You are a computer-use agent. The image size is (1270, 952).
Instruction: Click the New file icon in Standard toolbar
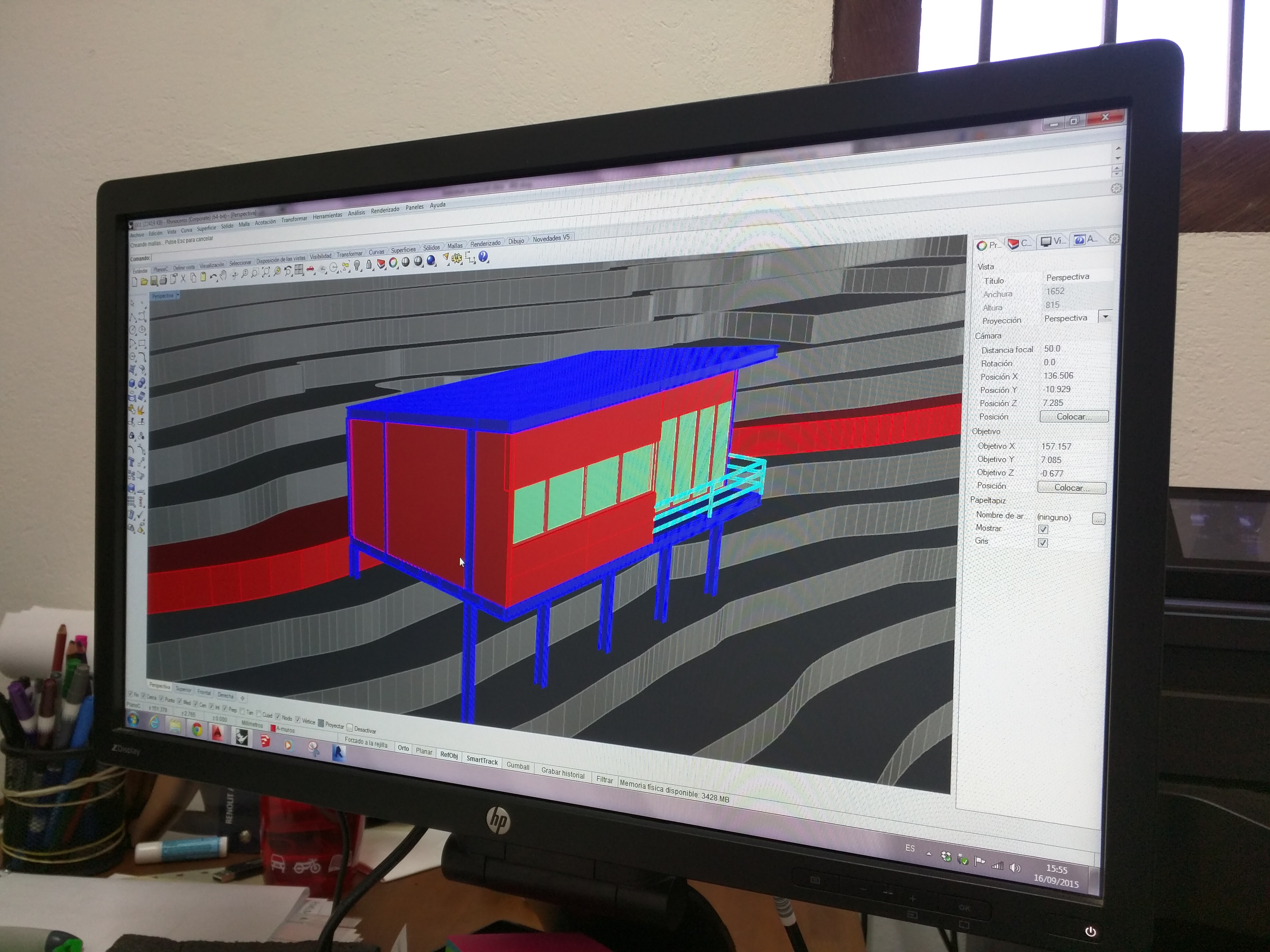(x=134, y=282)
